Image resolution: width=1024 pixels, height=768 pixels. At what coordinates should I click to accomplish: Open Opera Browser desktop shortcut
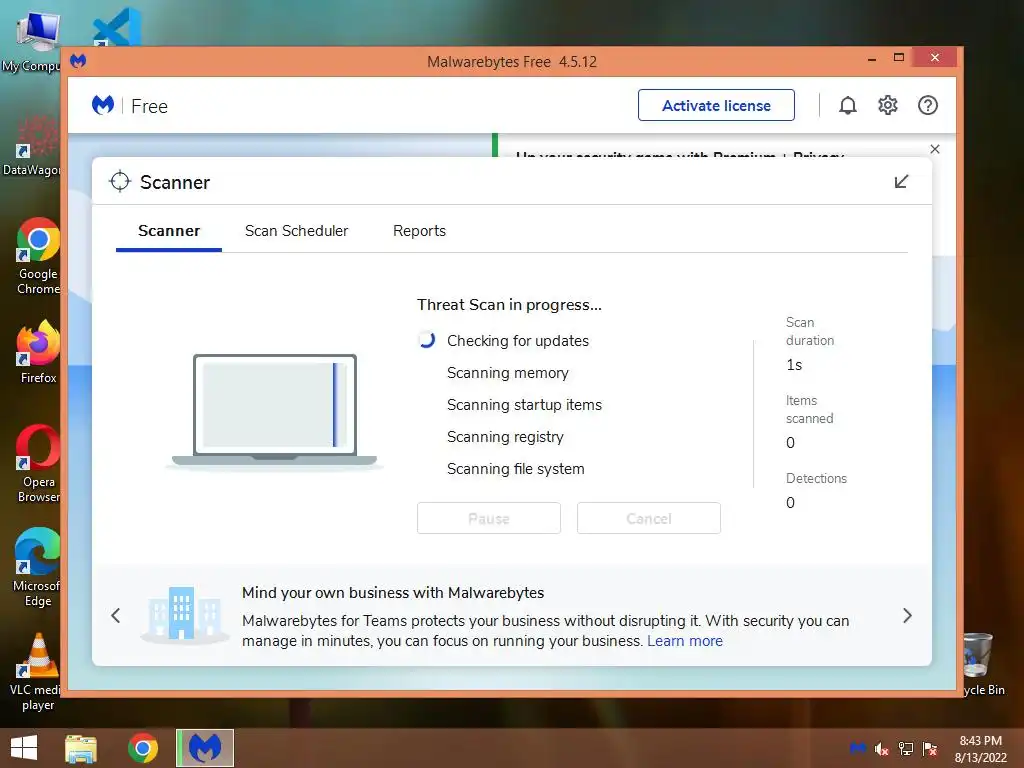pos(38,464)
